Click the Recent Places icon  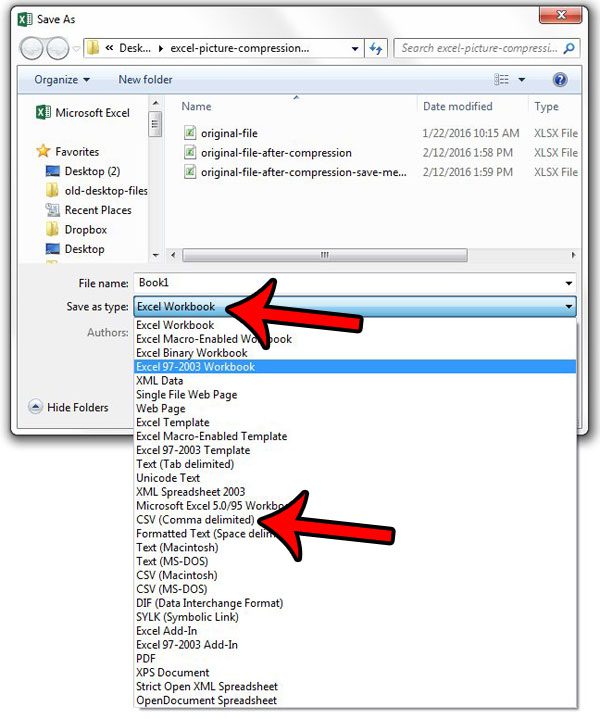click(x=53, y=210)
